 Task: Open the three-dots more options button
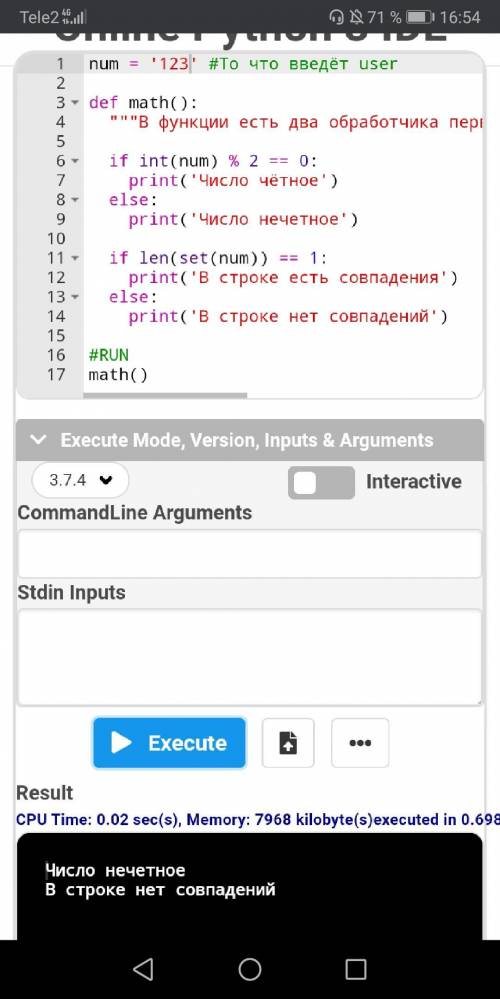(360, 743)
